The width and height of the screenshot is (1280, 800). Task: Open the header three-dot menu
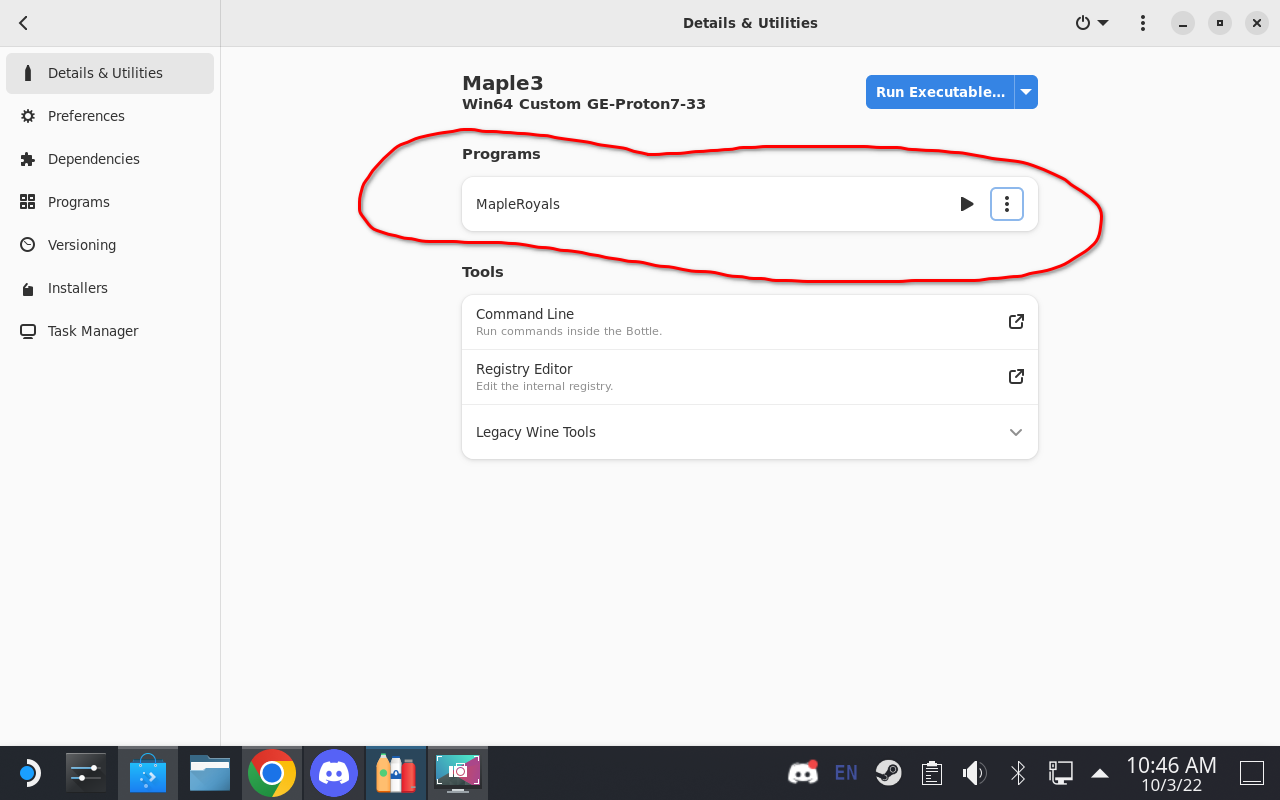coord(1143,23)
